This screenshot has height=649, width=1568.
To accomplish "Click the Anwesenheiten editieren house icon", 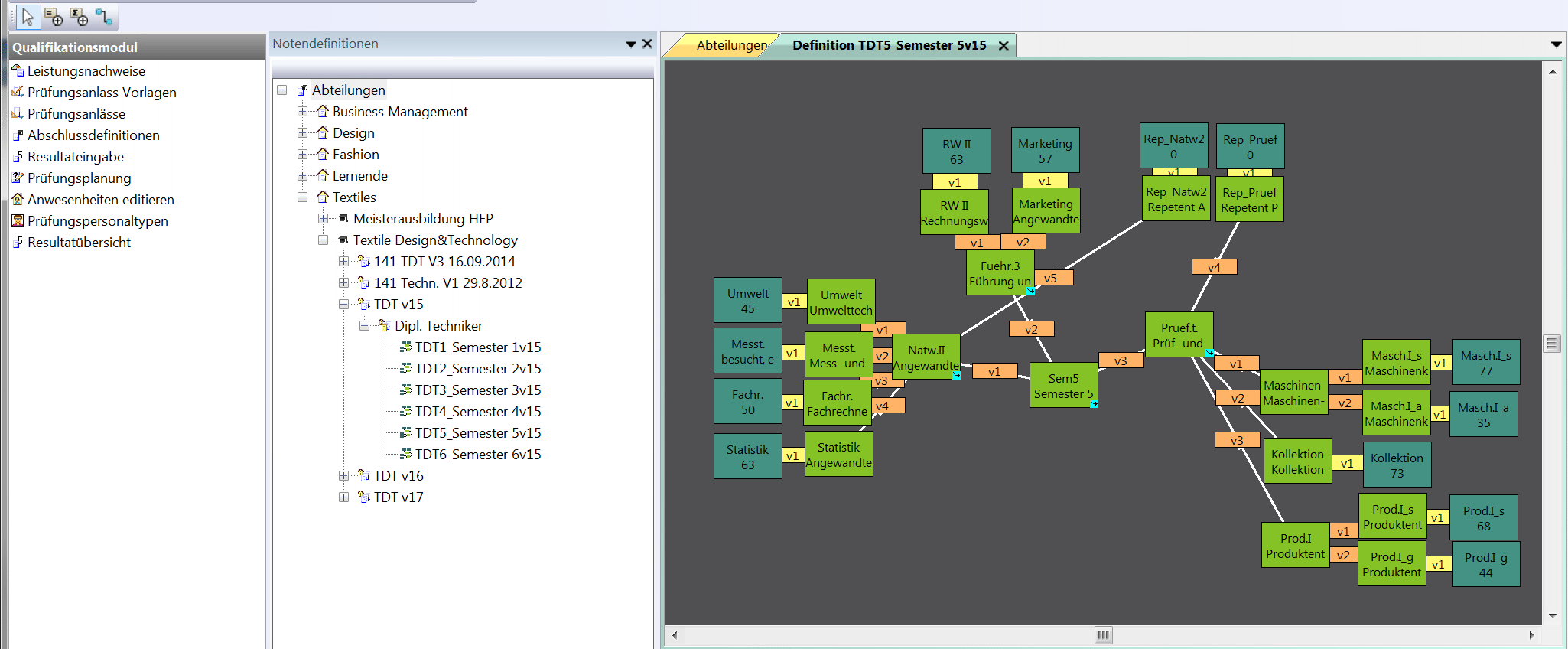I will (18, 199).
